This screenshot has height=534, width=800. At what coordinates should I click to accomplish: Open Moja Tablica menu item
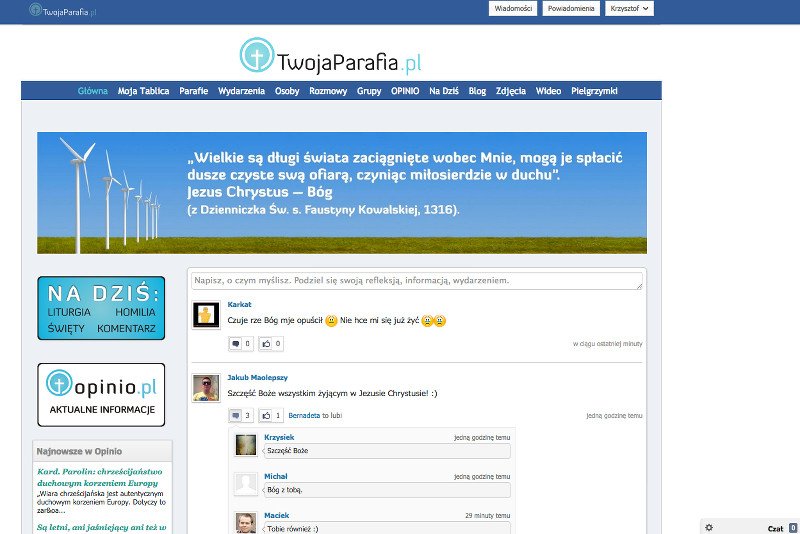click(x=143, y=91)
